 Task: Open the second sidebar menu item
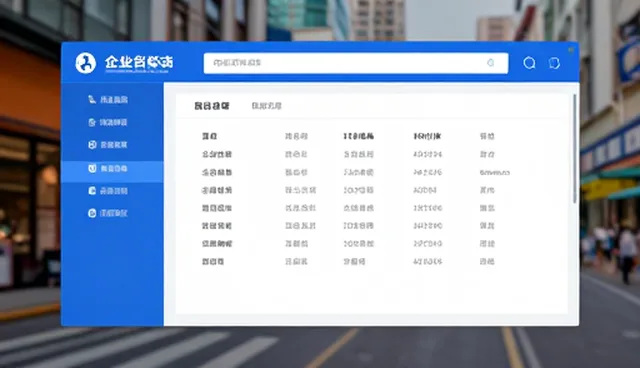108,122
